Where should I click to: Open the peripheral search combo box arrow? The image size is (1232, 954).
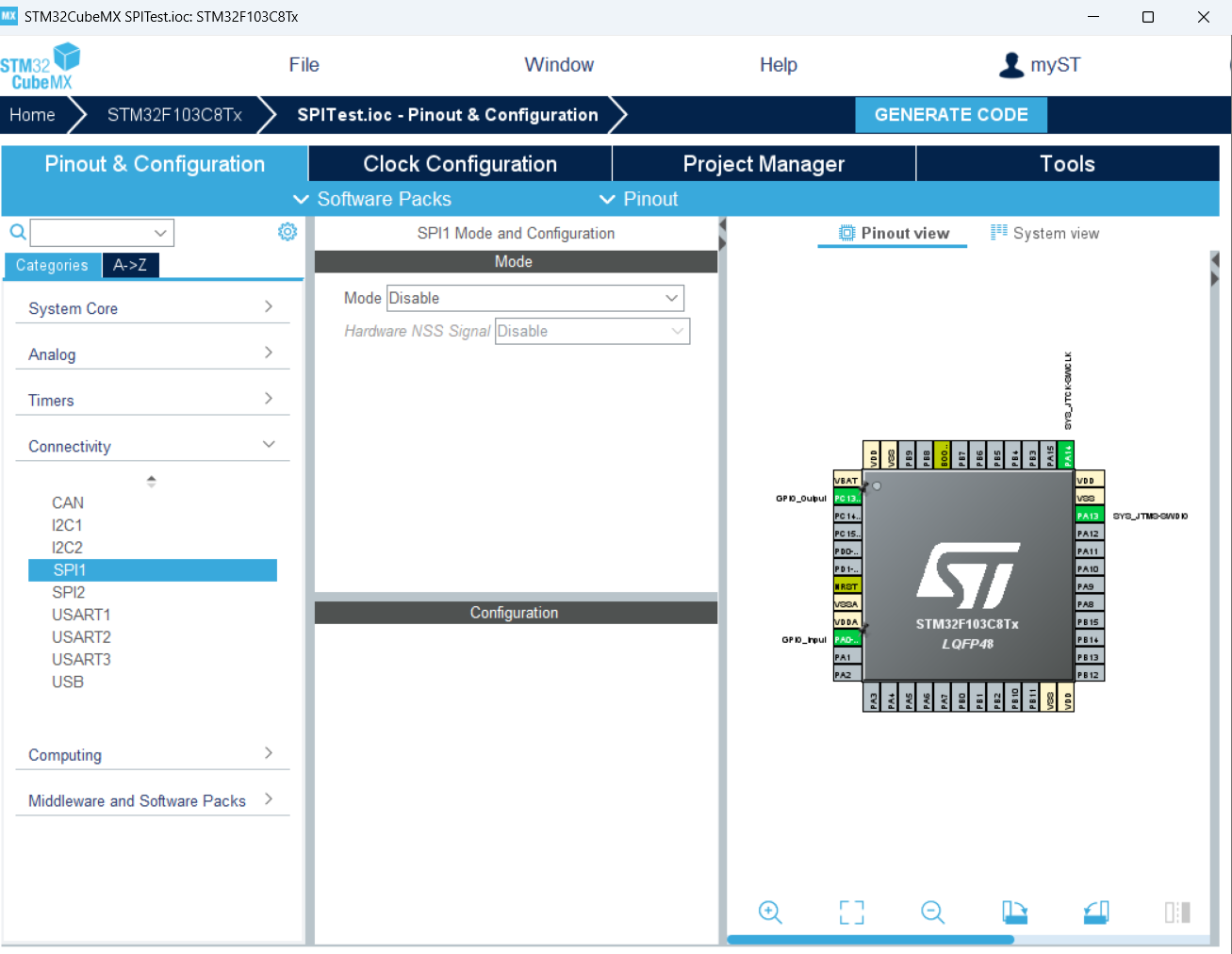point(160,232)
